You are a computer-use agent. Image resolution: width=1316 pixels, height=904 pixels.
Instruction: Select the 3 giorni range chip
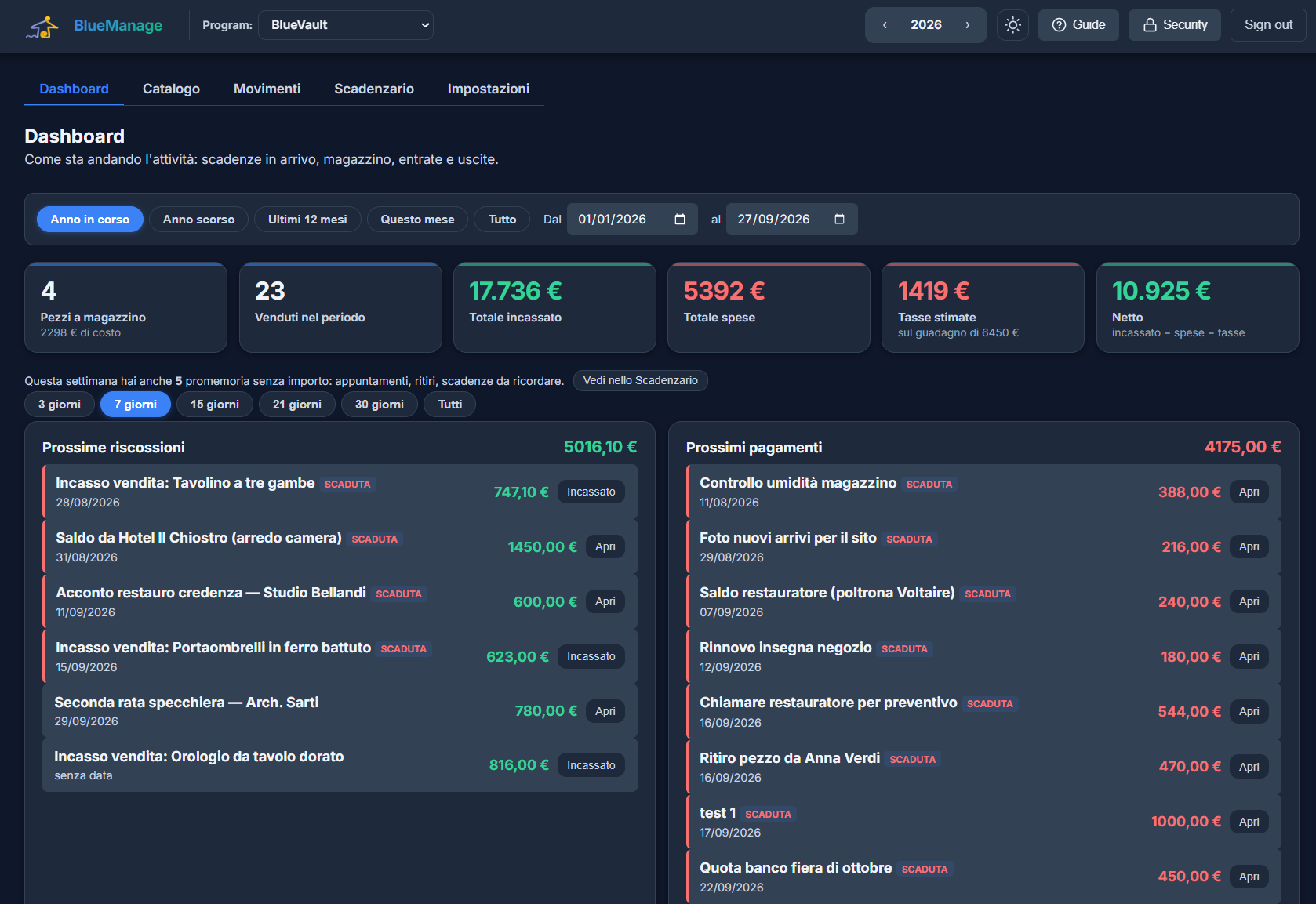point(60,405)
